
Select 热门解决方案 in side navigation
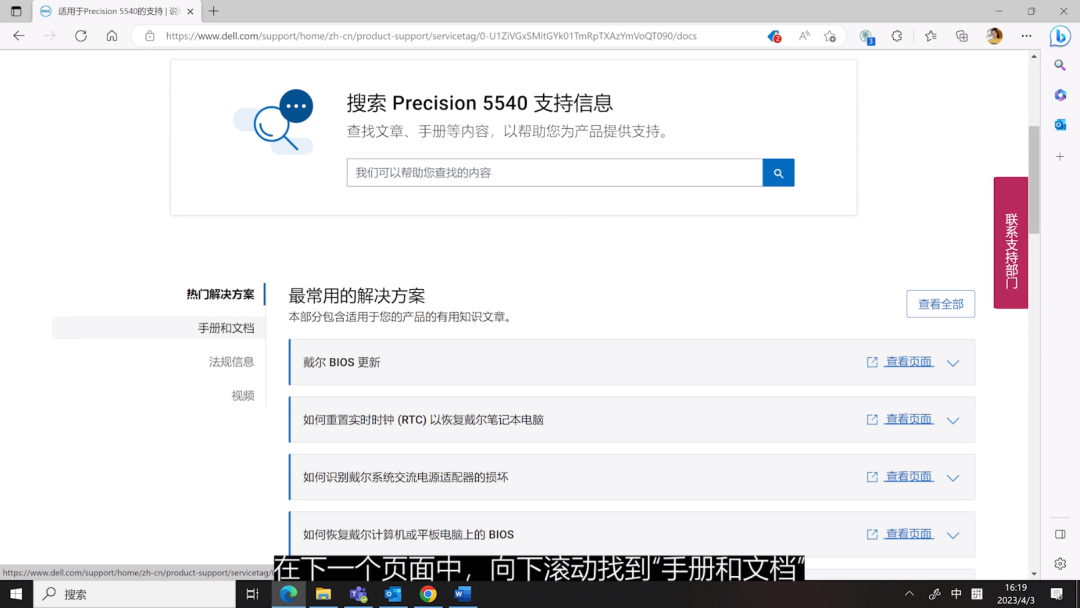point(220,294)
